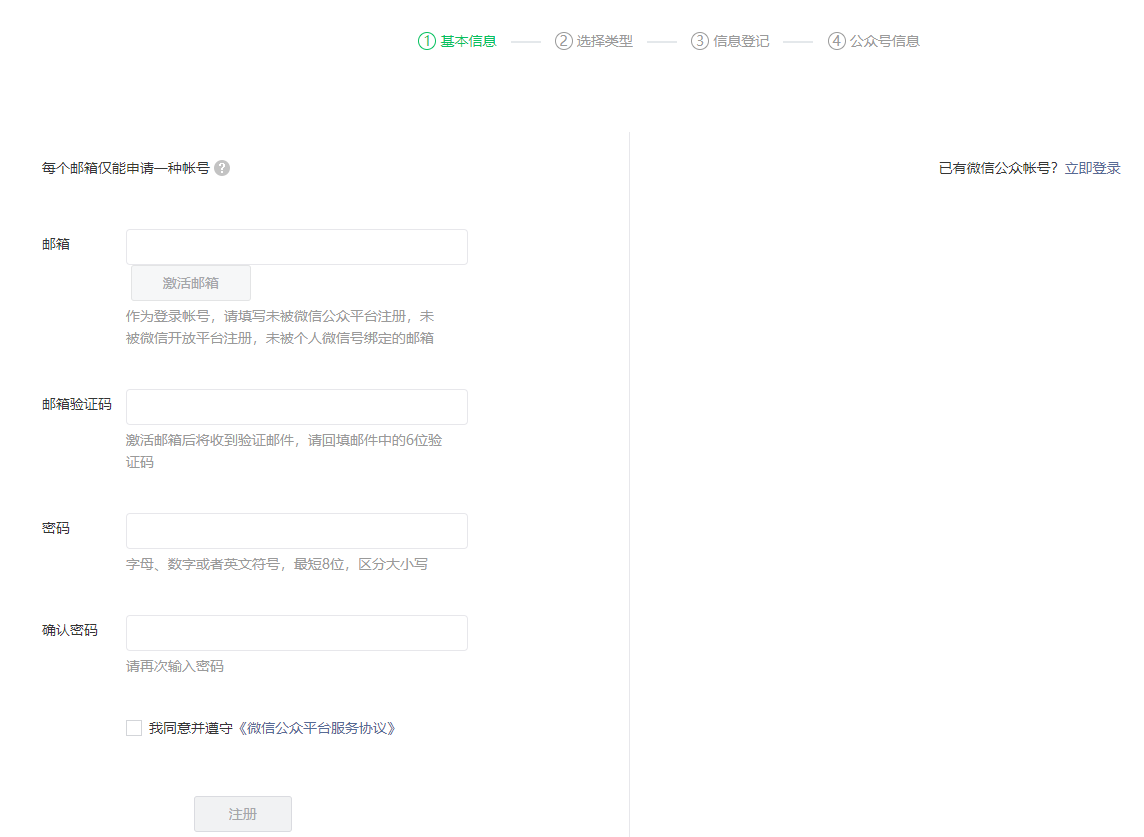Click the help question mark icon

222,168
